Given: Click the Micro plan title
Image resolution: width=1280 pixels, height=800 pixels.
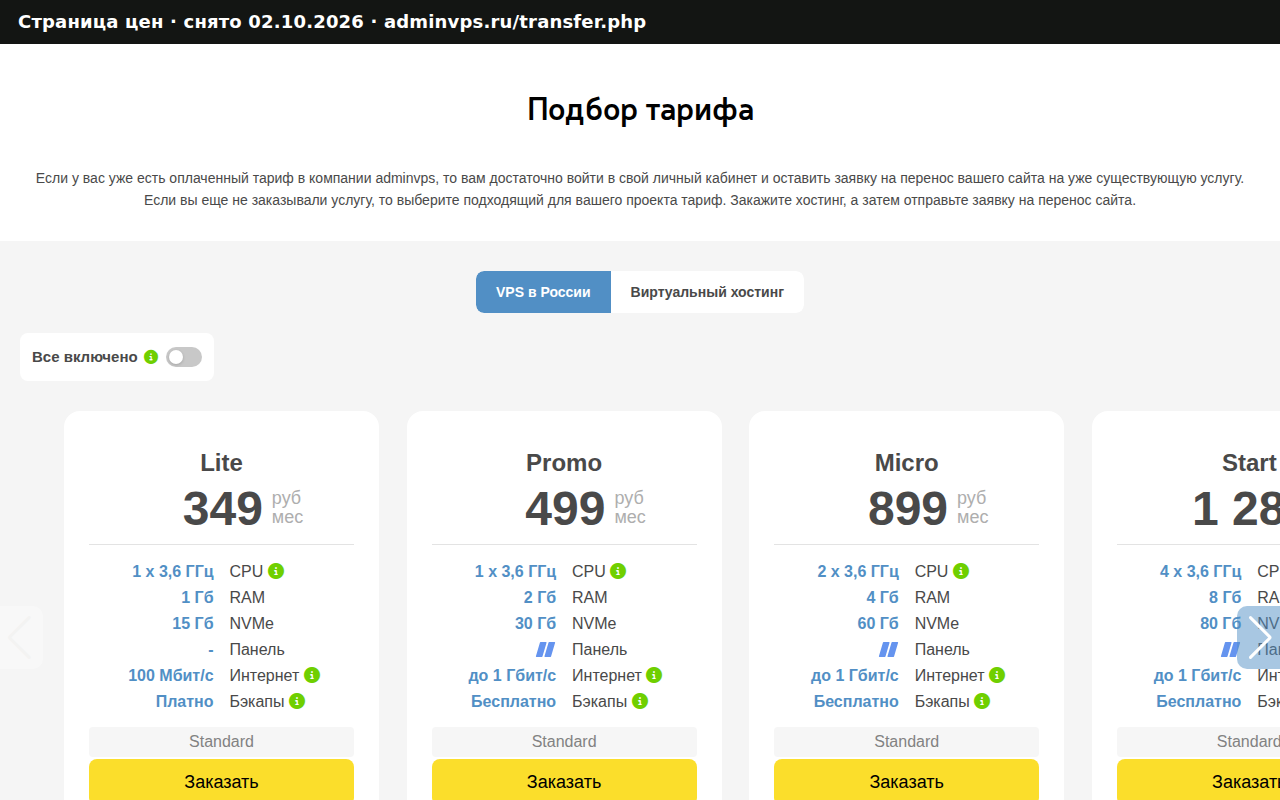Looking at the screenshot, I should (x=906, y=463).
